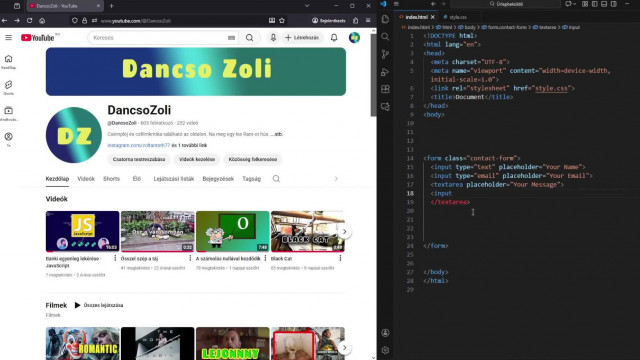
Task: Open the Shorts channel tab
Action: click(111, 179)
